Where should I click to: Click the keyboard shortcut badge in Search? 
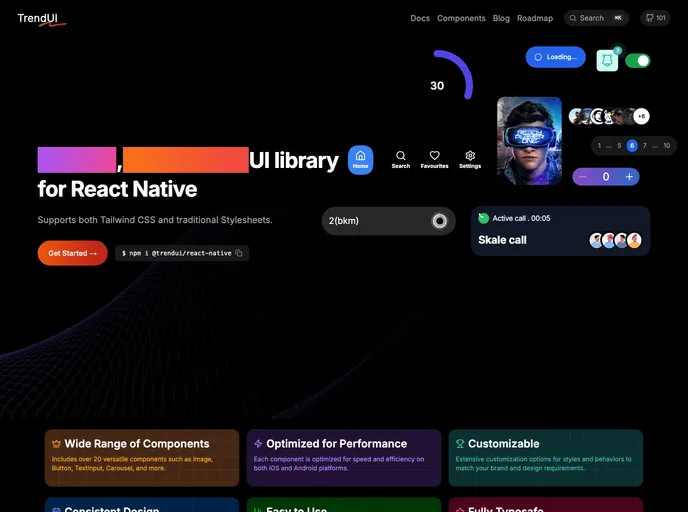click(618, 18)
